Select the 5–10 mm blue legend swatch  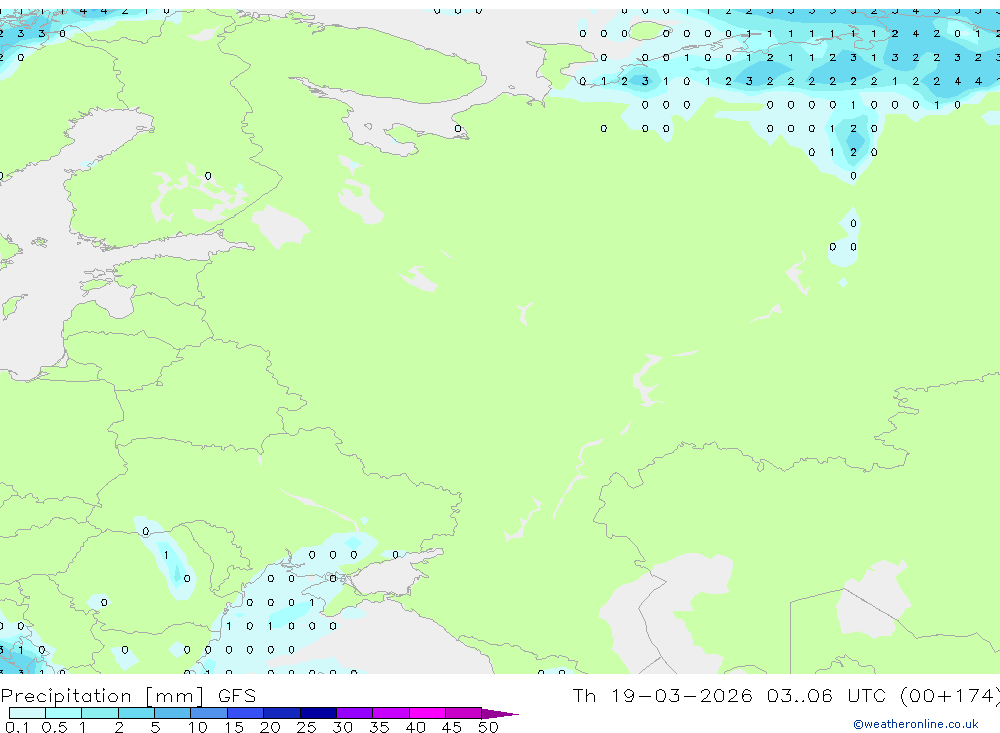point(173,713)
